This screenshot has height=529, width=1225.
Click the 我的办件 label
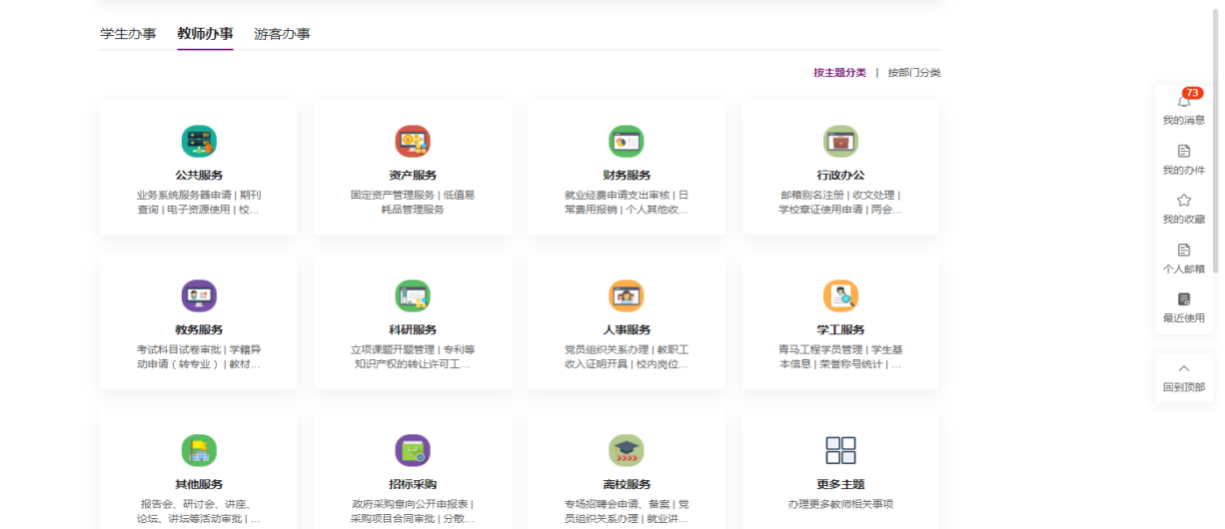tap(1184, 170)
